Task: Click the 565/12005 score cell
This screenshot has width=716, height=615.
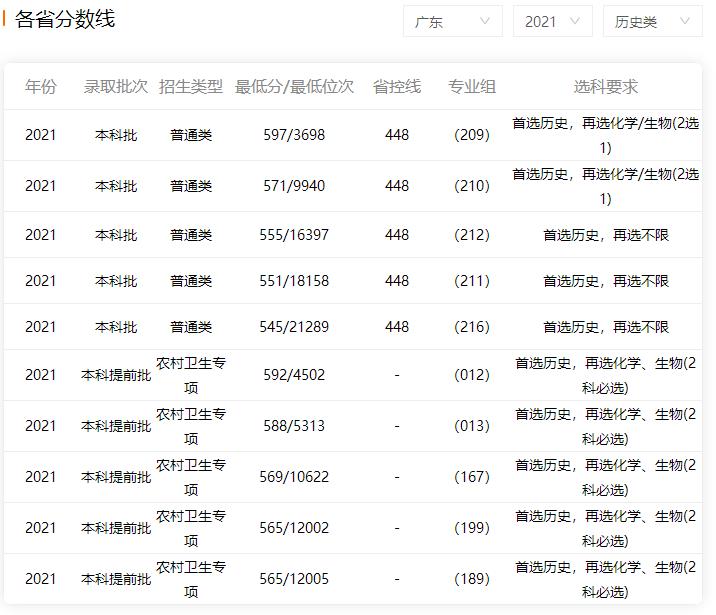Action: click(294, 579)
